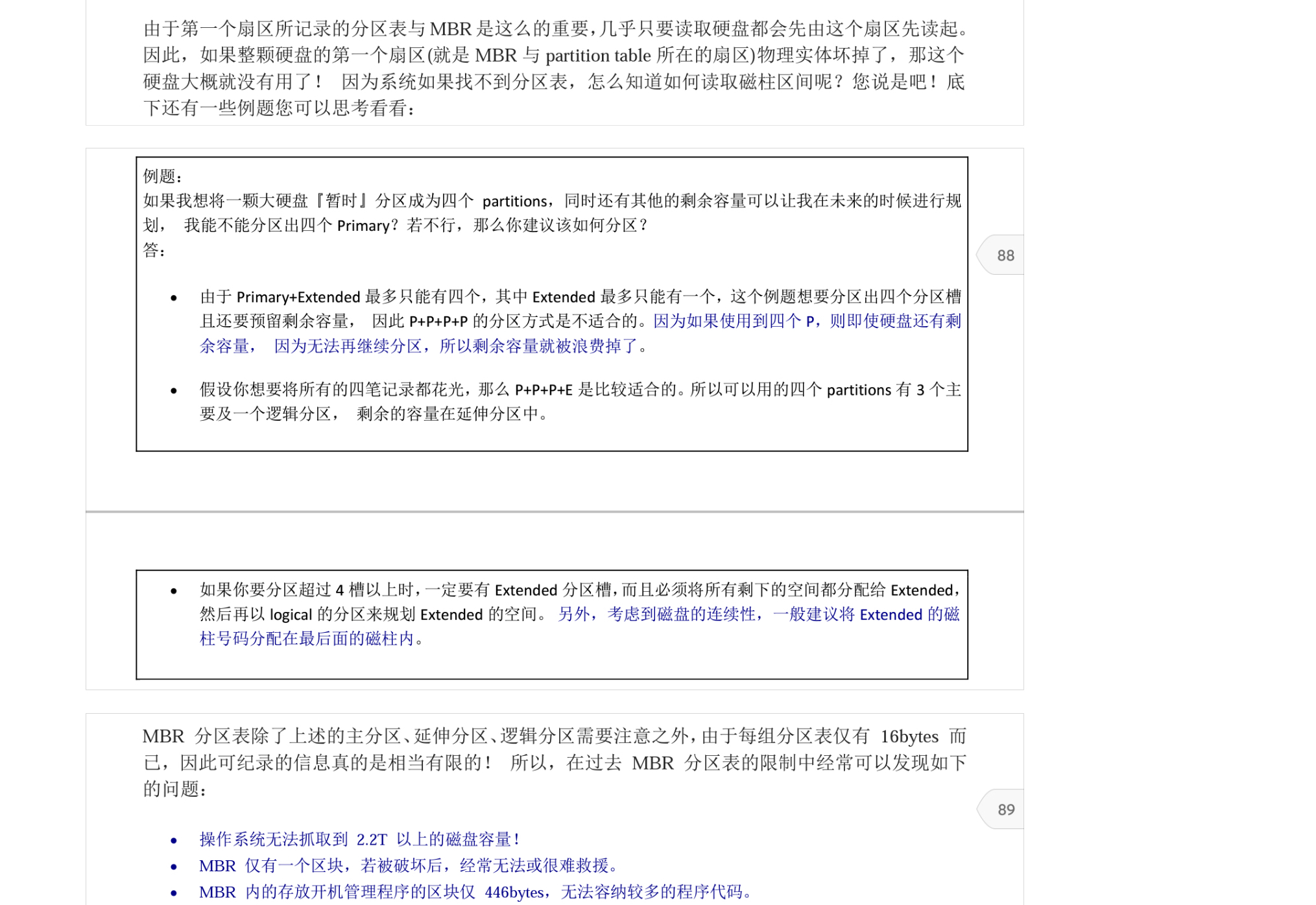Click blue text '另外,考虑到磁盘的连续性'
Viewport: 1316px width, 905px height.
pos(655,615)
